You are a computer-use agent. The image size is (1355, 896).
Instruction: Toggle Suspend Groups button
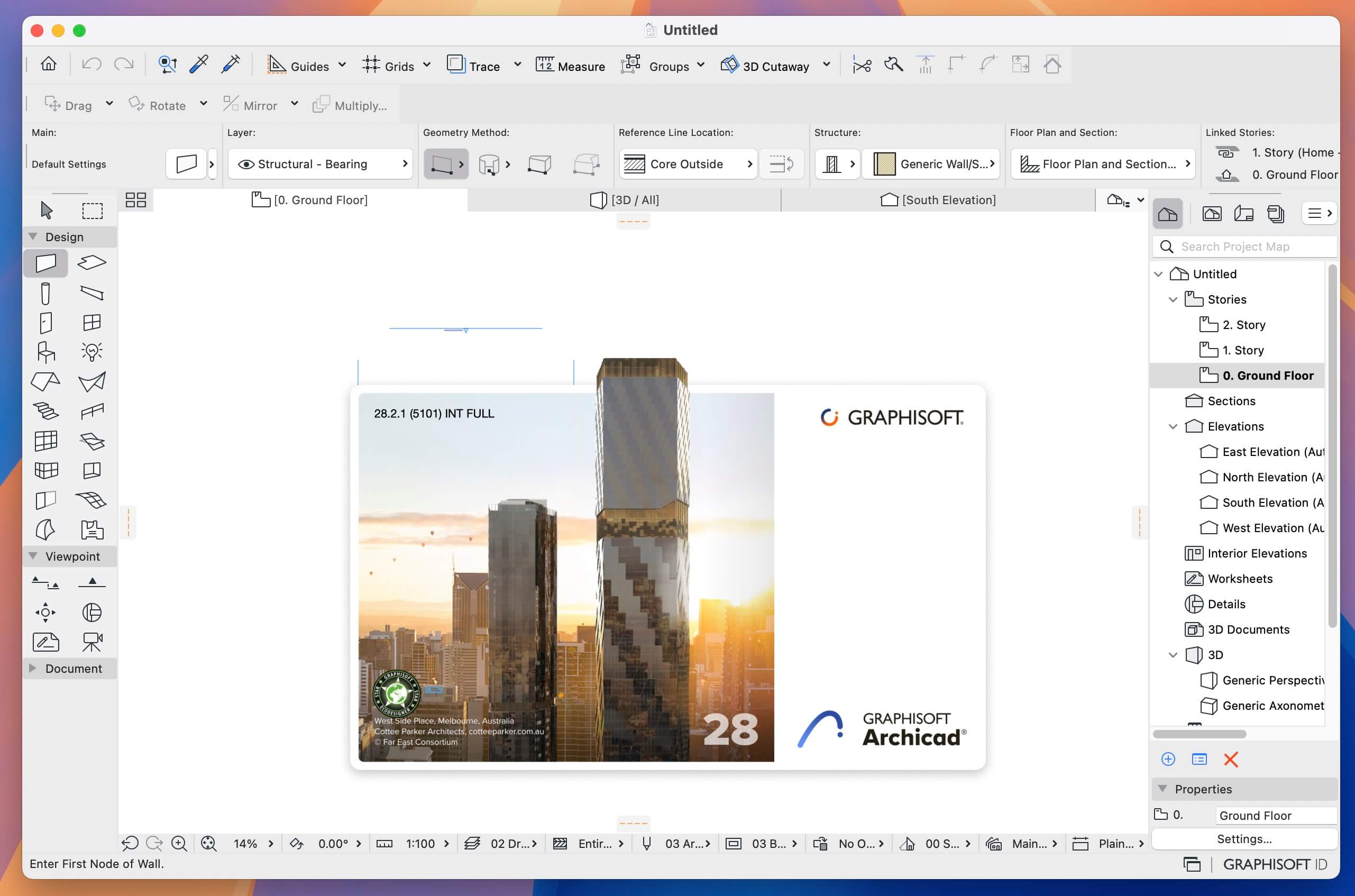[x=655, y=65]
